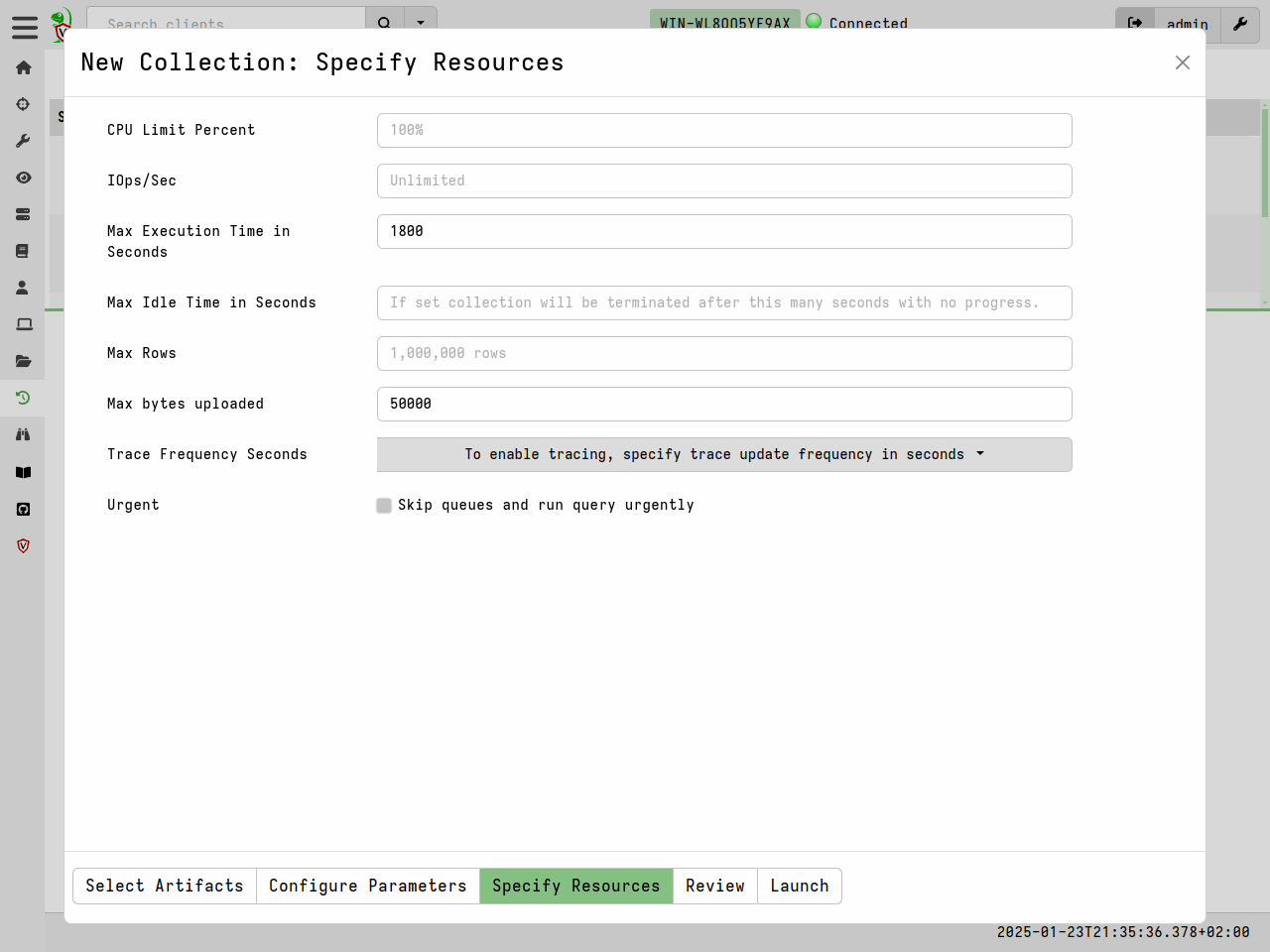Open Server Events with the server-stack icon
This screenshot has height=952, width=1270.
(x=23, y=214)
